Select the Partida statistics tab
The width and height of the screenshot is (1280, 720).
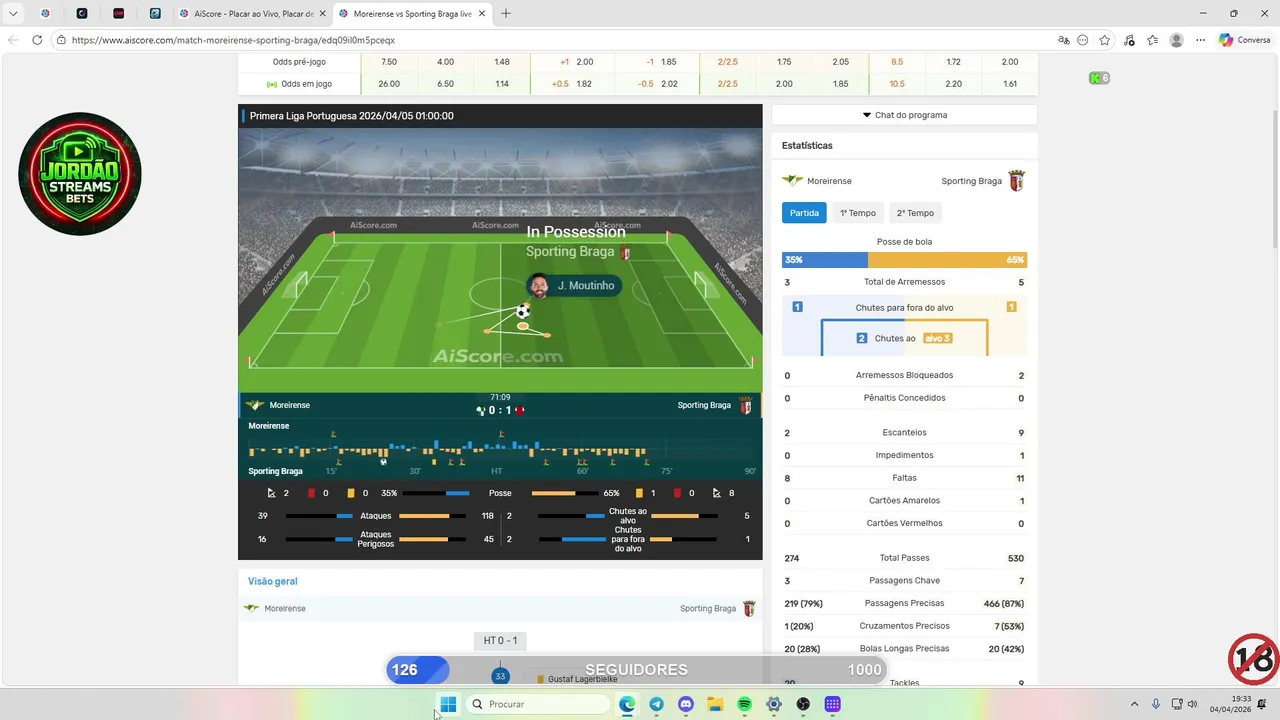click(x=804, y=213)
